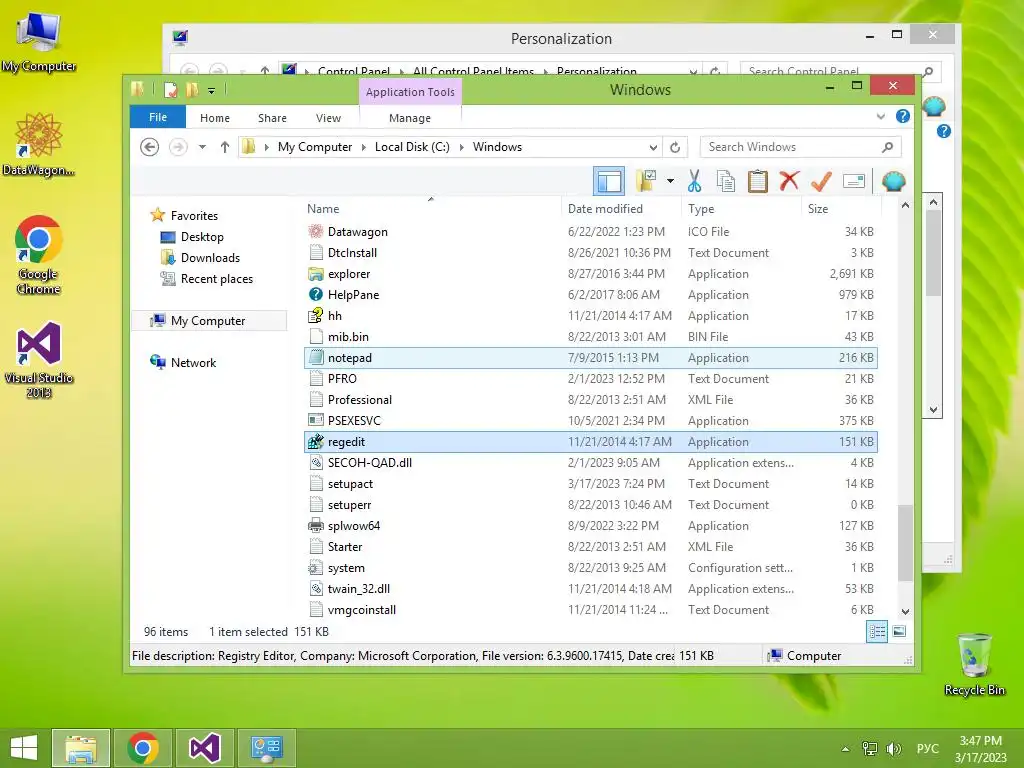Viewport: 1024px width, 768px height.
Task: Click the Rename label icon in toolbar
Action: [x=854, y=181]
